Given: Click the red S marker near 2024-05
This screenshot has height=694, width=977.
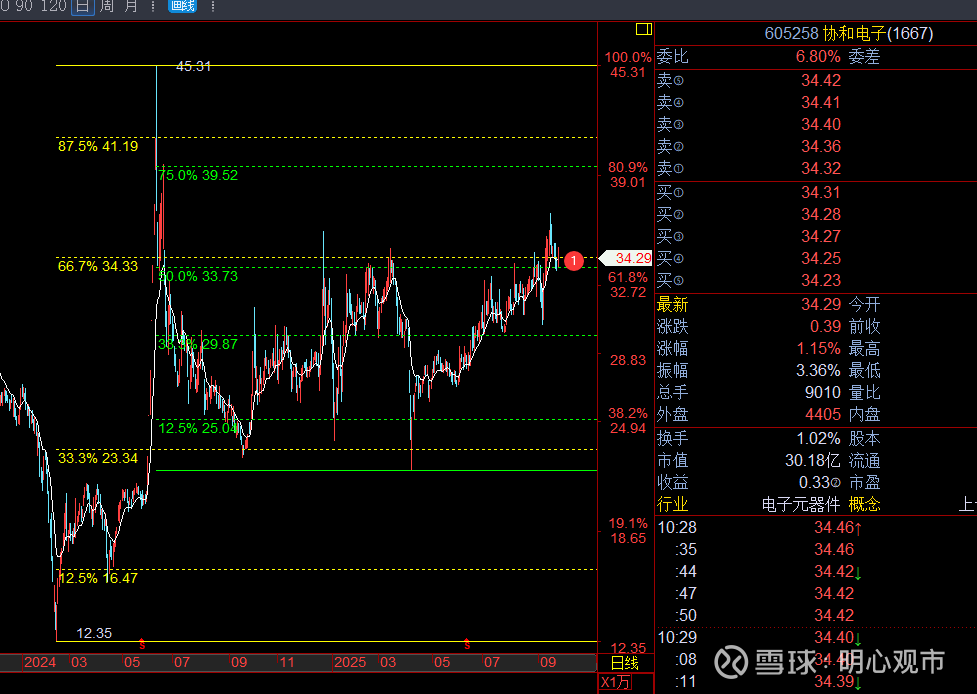Looking at the screenshot, I should (142, 645).
